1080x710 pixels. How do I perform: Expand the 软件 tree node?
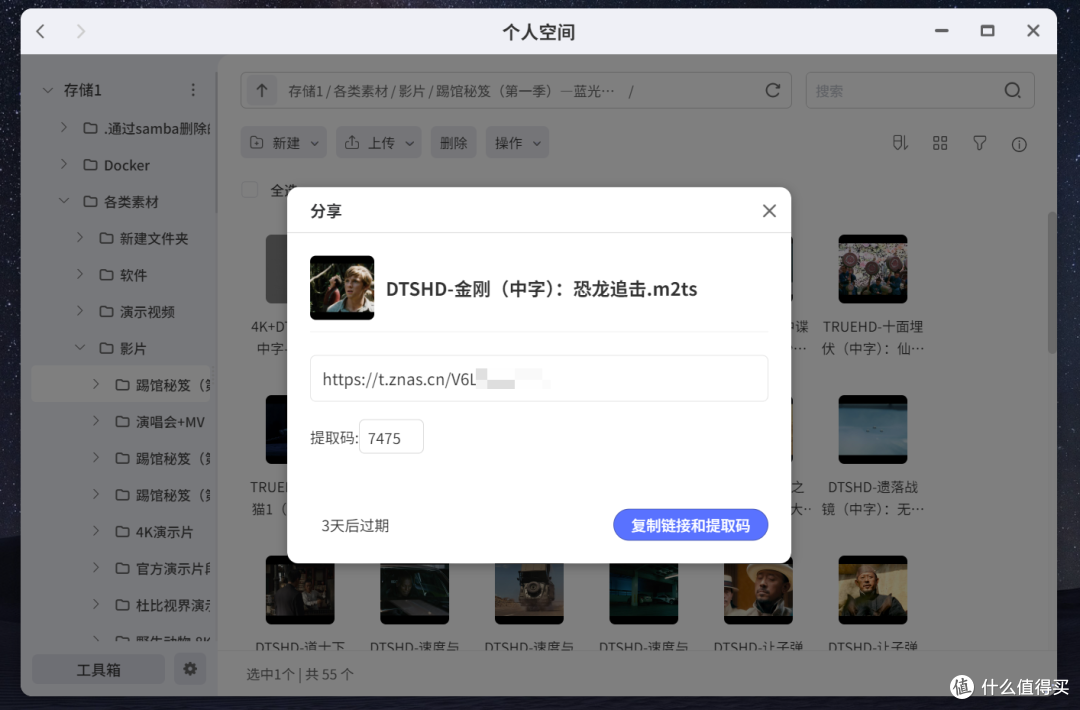point(80,274)
